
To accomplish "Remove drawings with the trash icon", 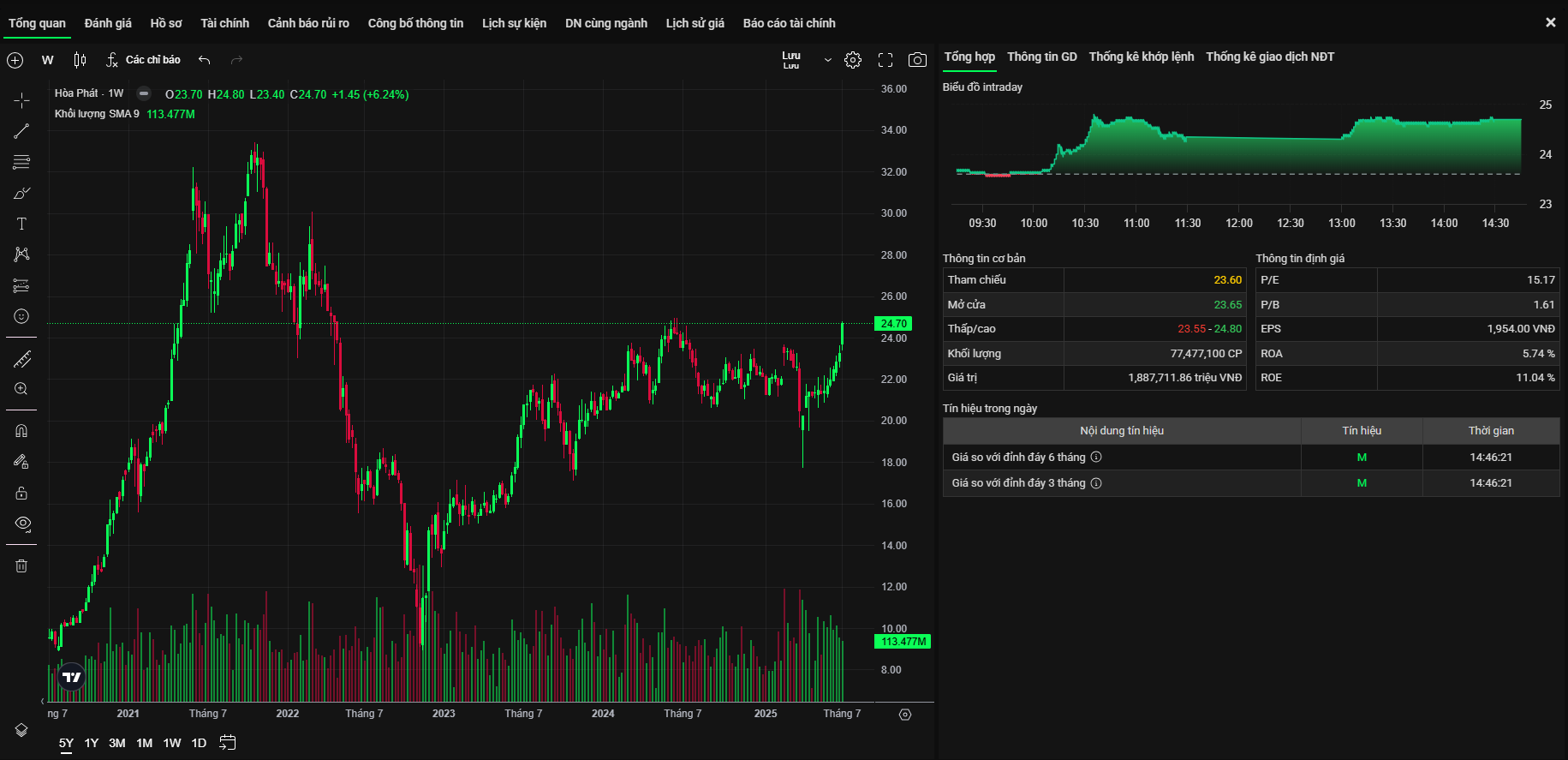I will pyautogui.click(x=21, y=566).
